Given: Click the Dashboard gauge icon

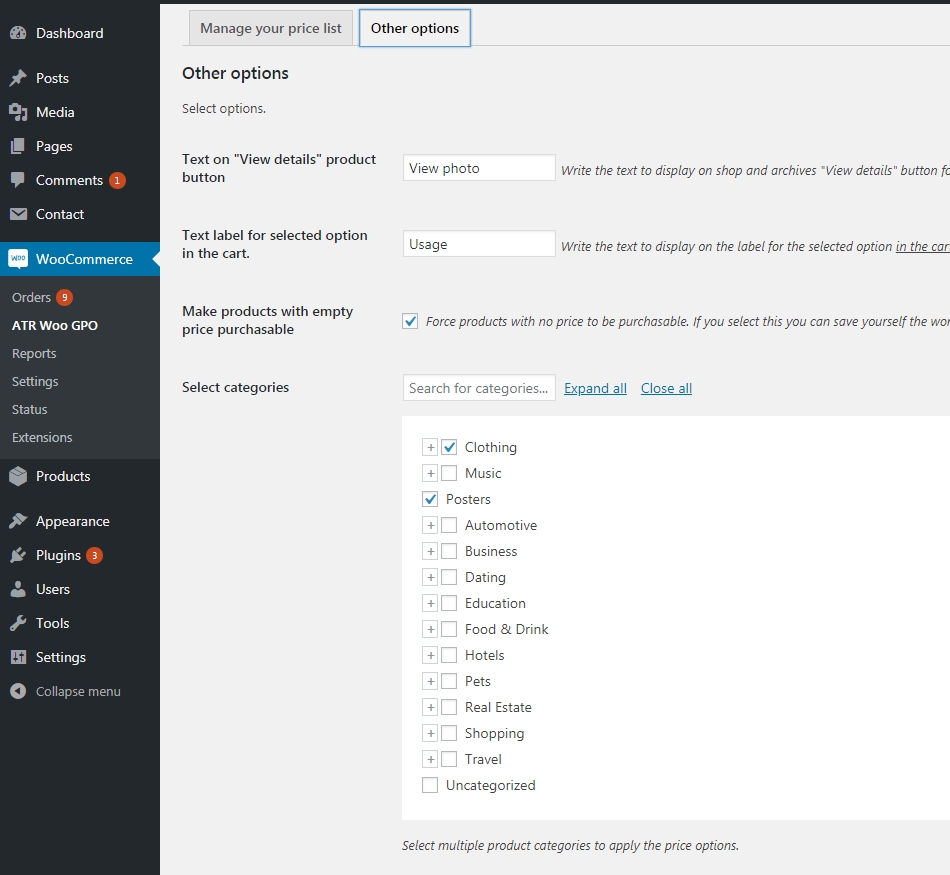Looking at the screenshot, I should [x=18, y=33].
